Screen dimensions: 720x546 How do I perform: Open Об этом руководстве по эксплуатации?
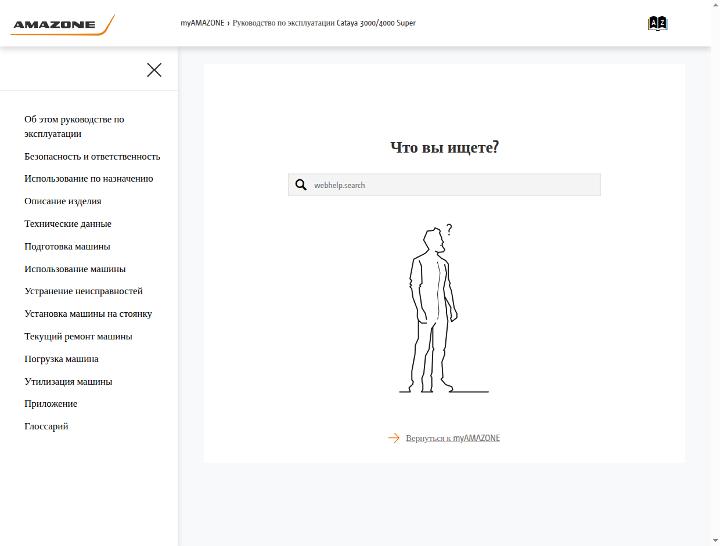coord(74,126)
